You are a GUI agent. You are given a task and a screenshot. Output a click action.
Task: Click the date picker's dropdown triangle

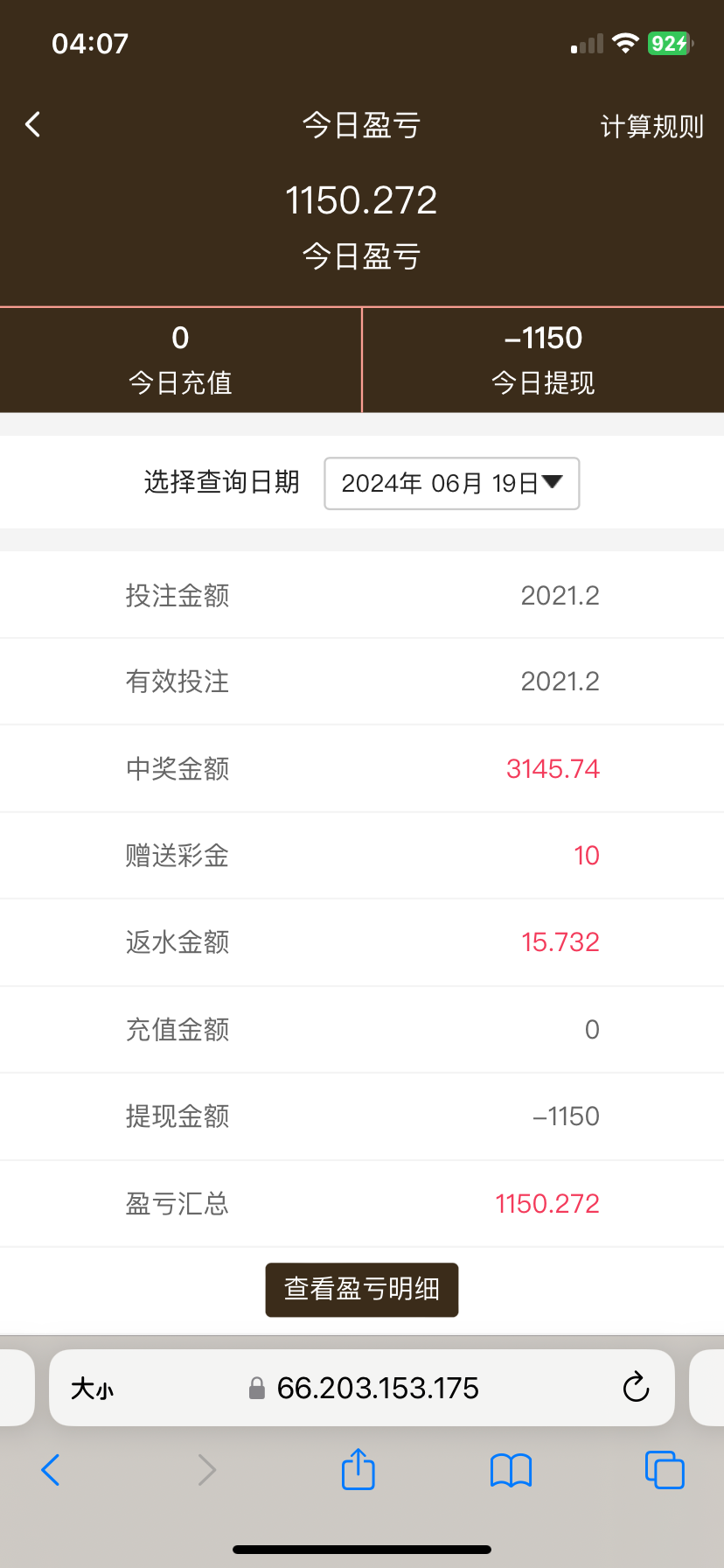[553, 481]
